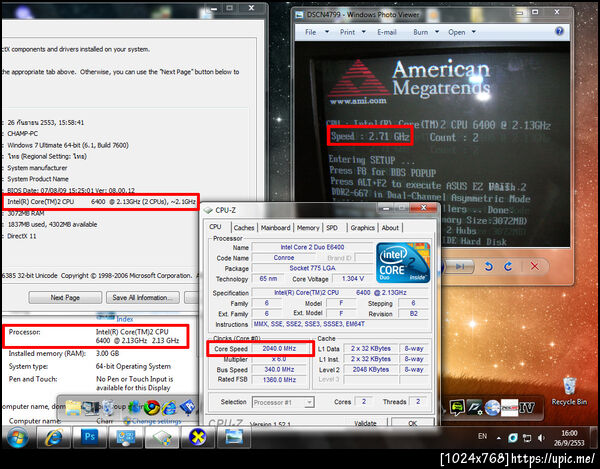Click the EN language indicator

tap(483, 436)
